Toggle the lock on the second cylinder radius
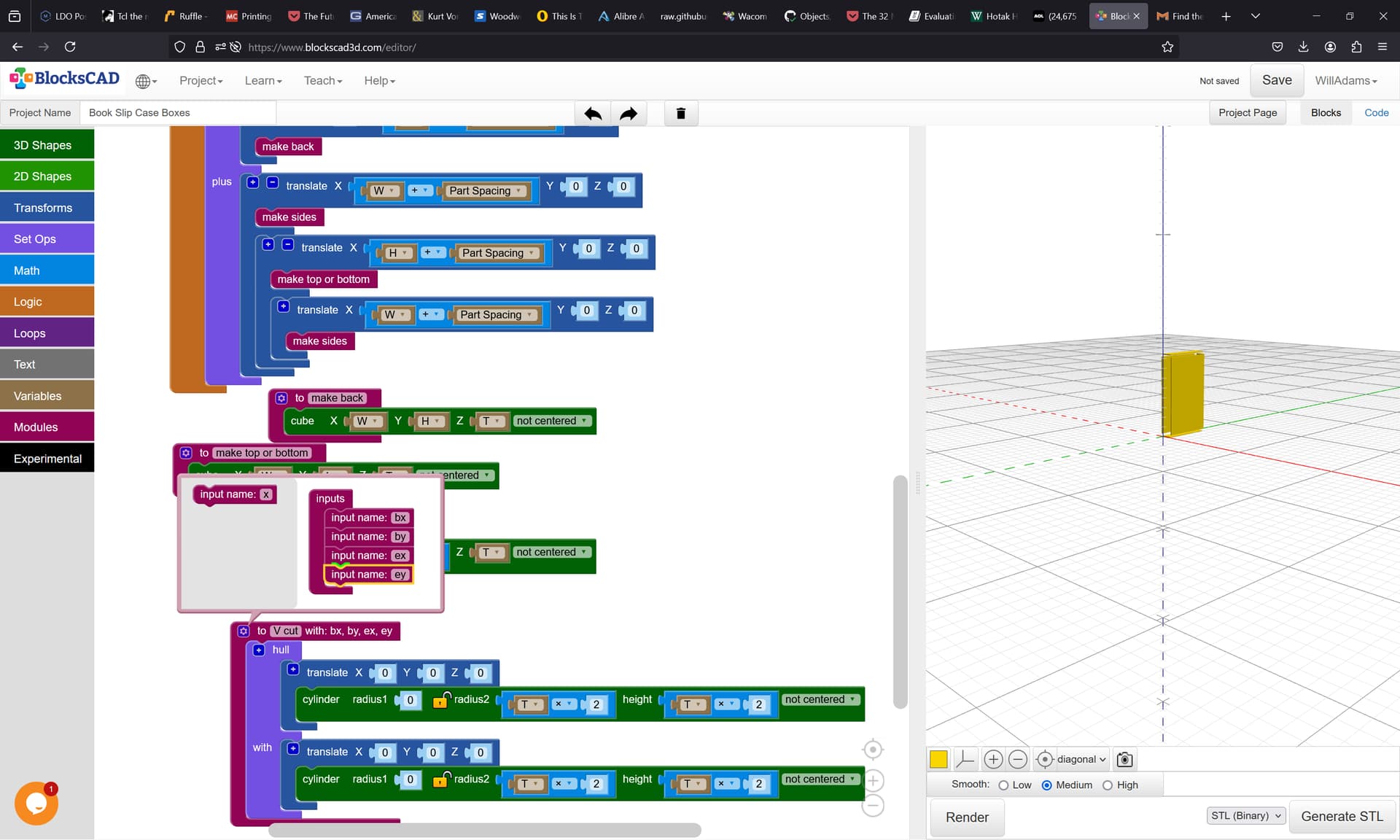 click(x=442, y=779)
